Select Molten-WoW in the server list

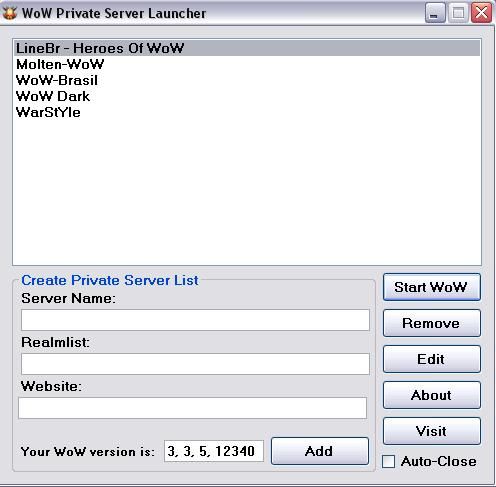(247, 64)
